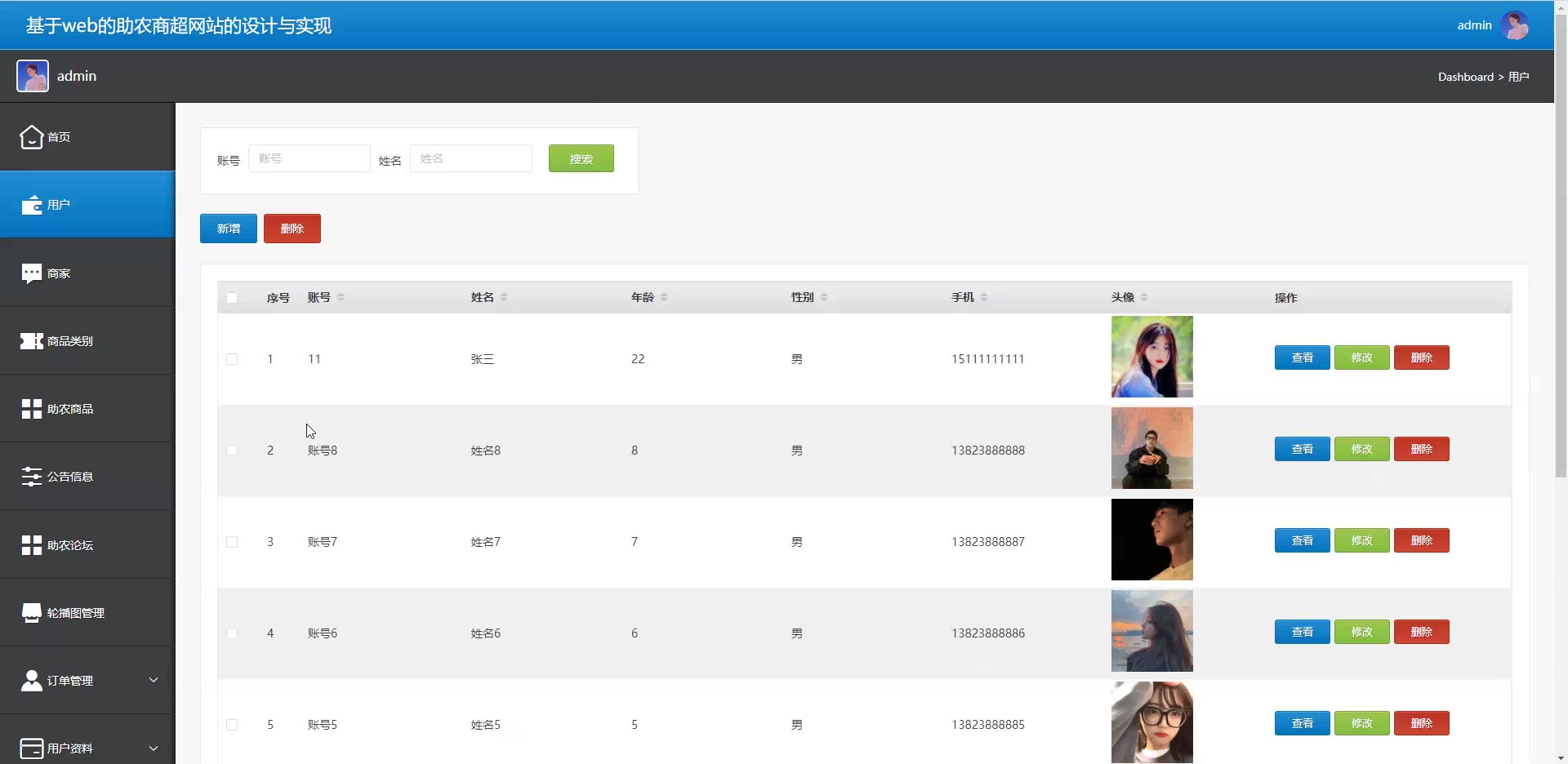
Task: Click the admin avatar in the sidebar header
Action: 33,76
